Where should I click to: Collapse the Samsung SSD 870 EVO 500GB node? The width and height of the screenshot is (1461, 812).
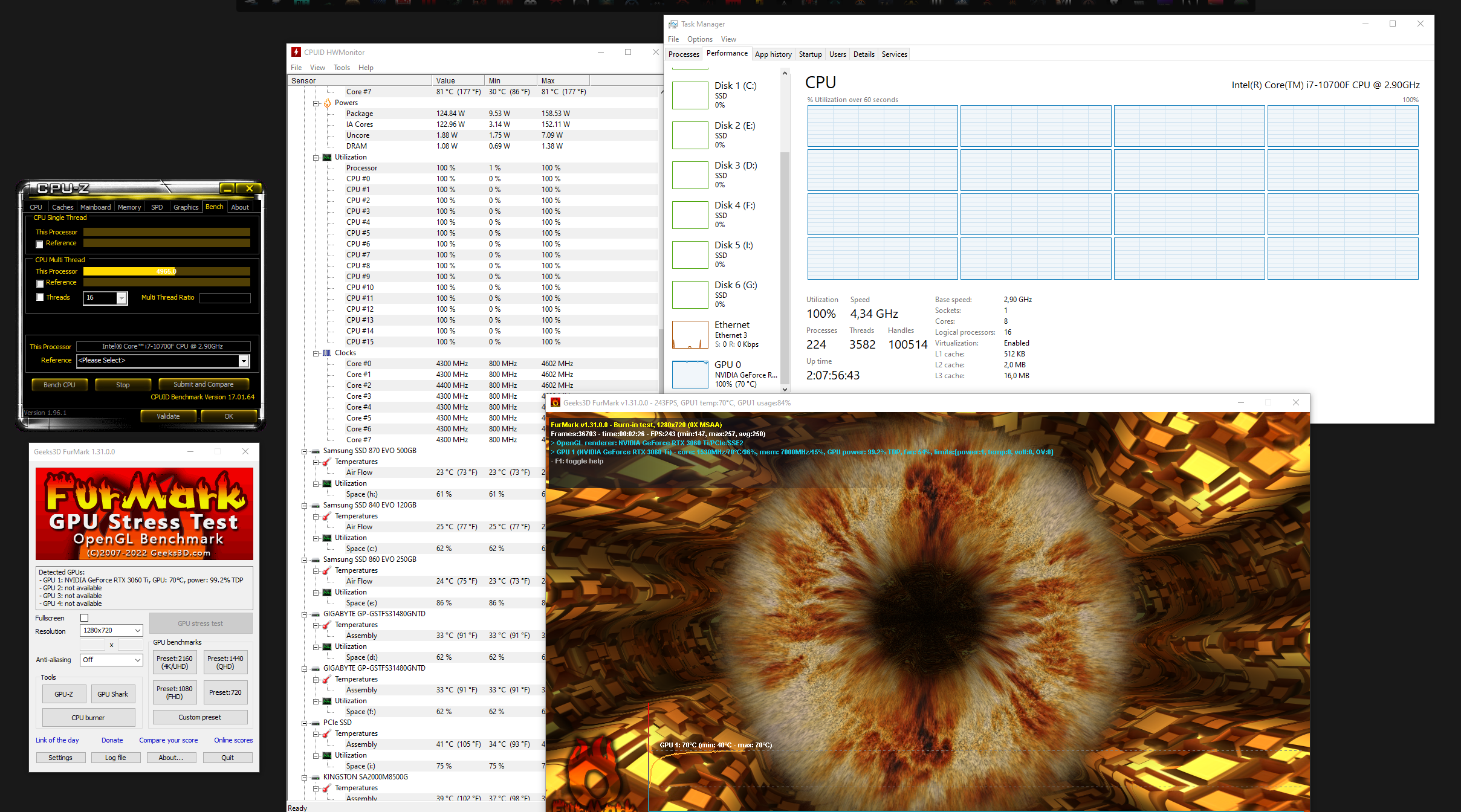[305, 451]
